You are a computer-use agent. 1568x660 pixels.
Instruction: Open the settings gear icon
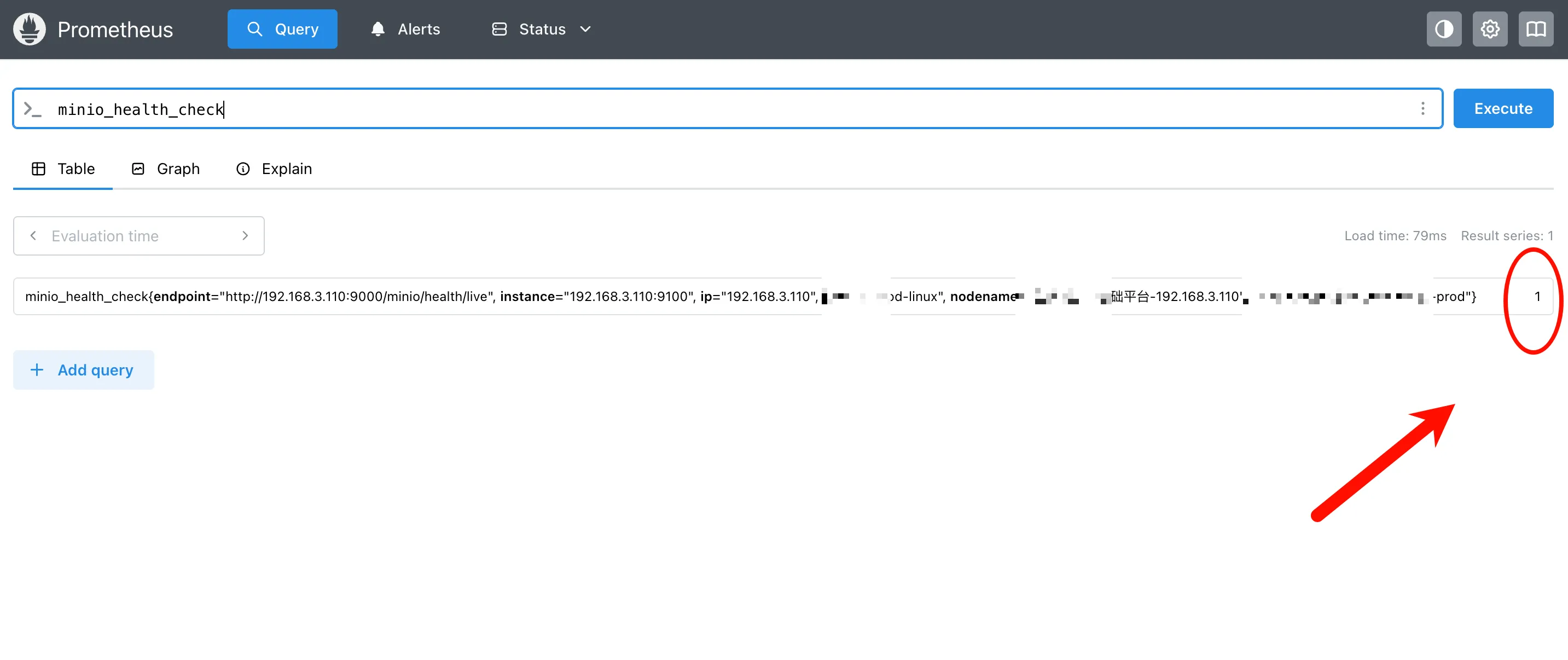pyautogui.click(x=1489, y=28)
